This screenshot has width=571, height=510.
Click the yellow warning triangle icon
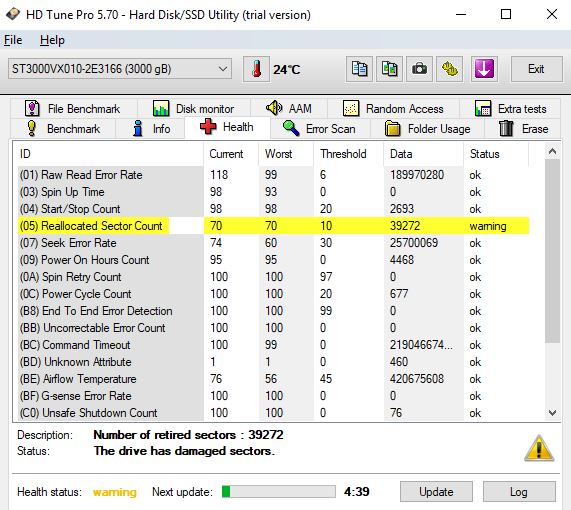(539, 448)
